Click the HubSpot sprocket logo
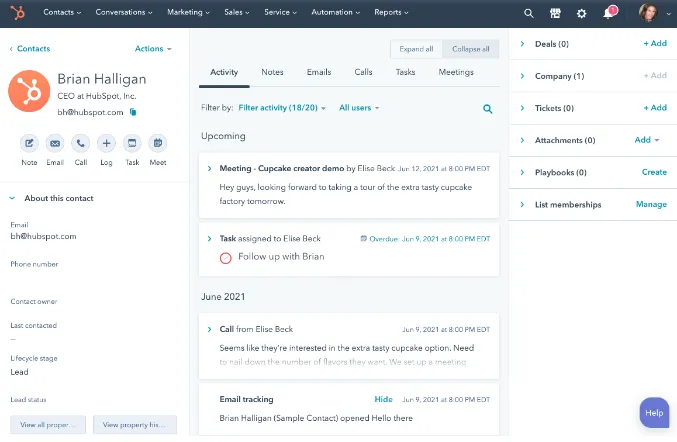Viewport: 677px width, 442px height. (x=18, y=13)
